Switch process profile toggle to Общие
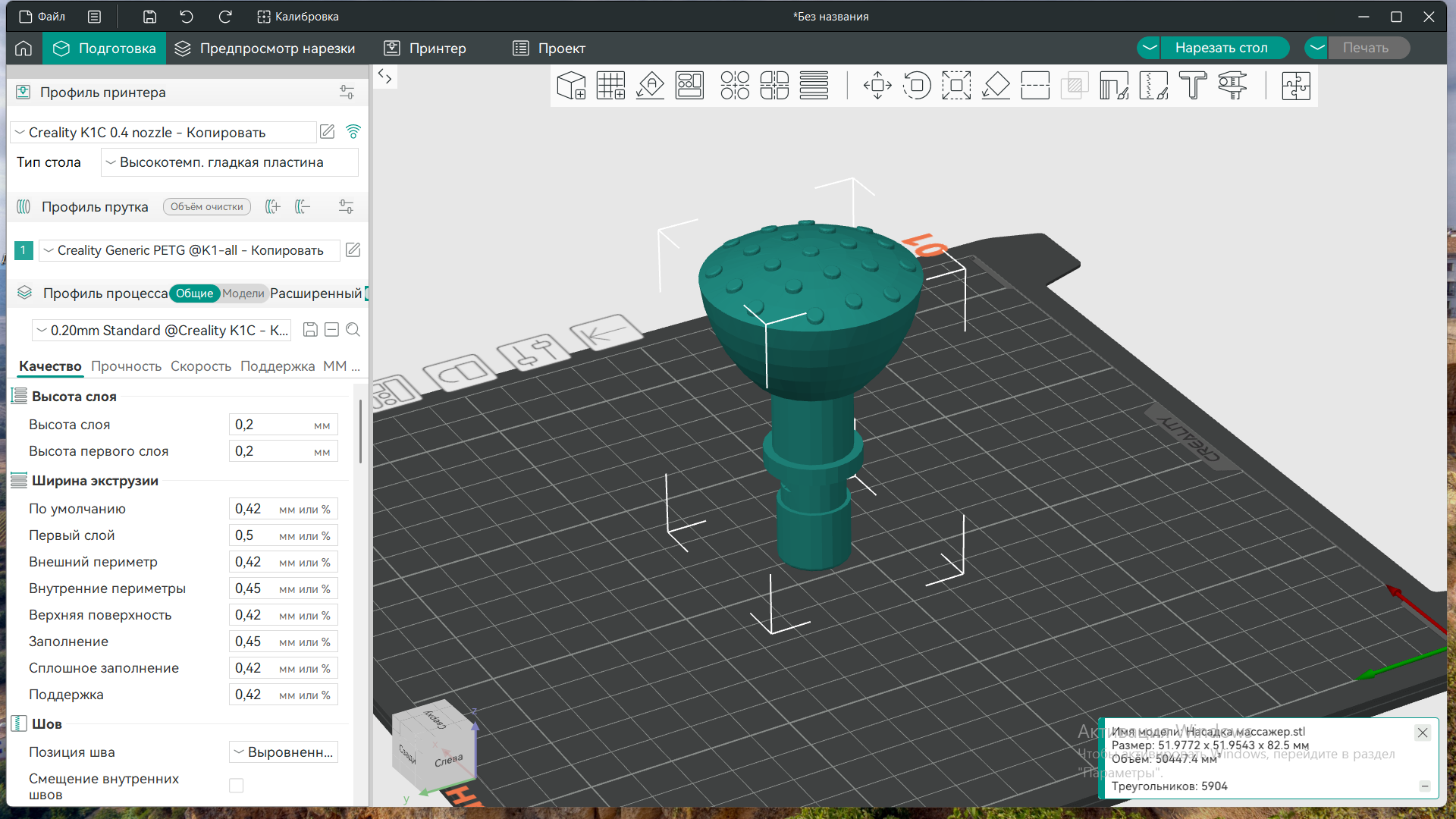 [x=195, y=293]
